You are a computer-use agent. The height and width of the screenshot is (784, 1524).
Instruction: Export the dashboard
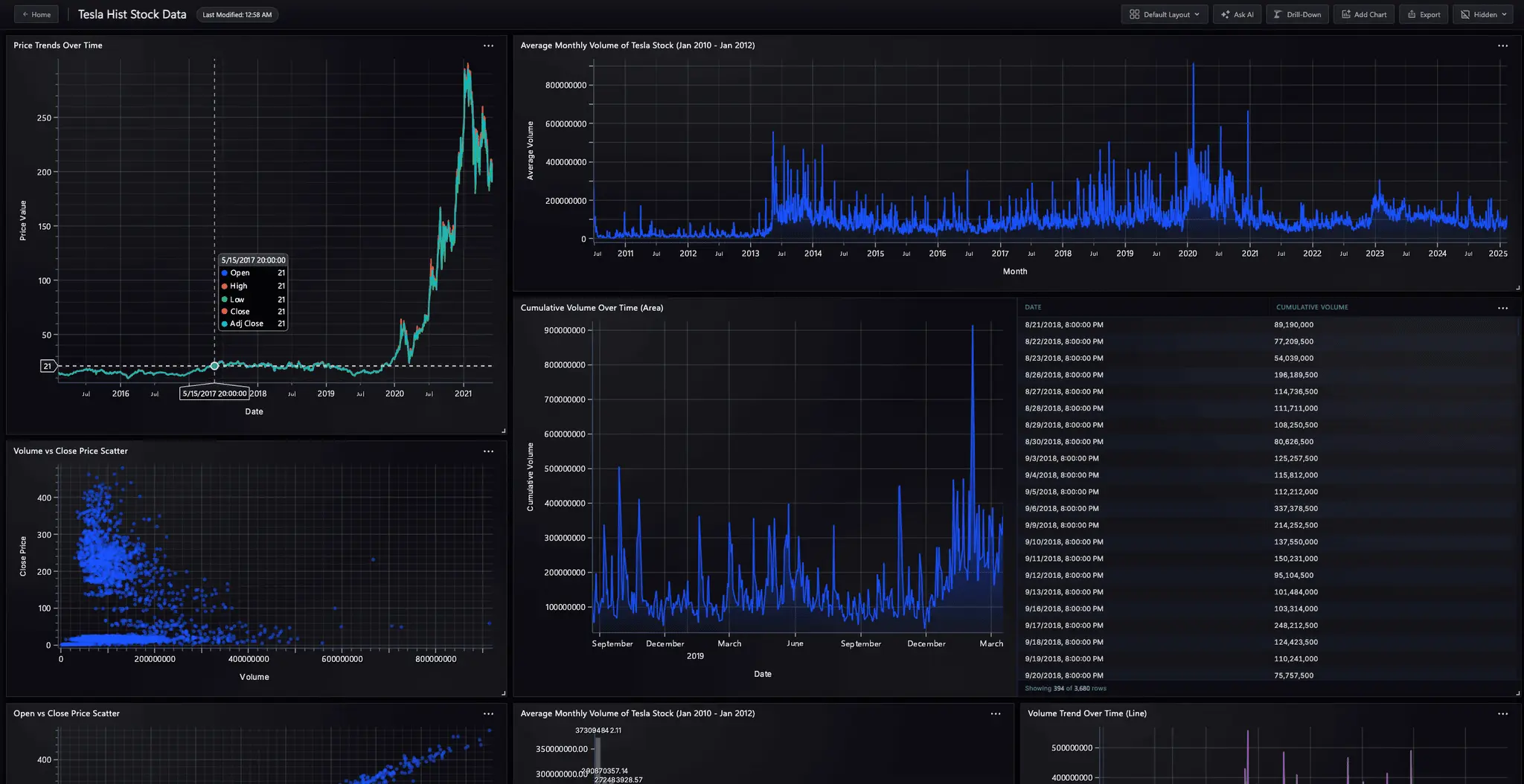click(1424, 14)
